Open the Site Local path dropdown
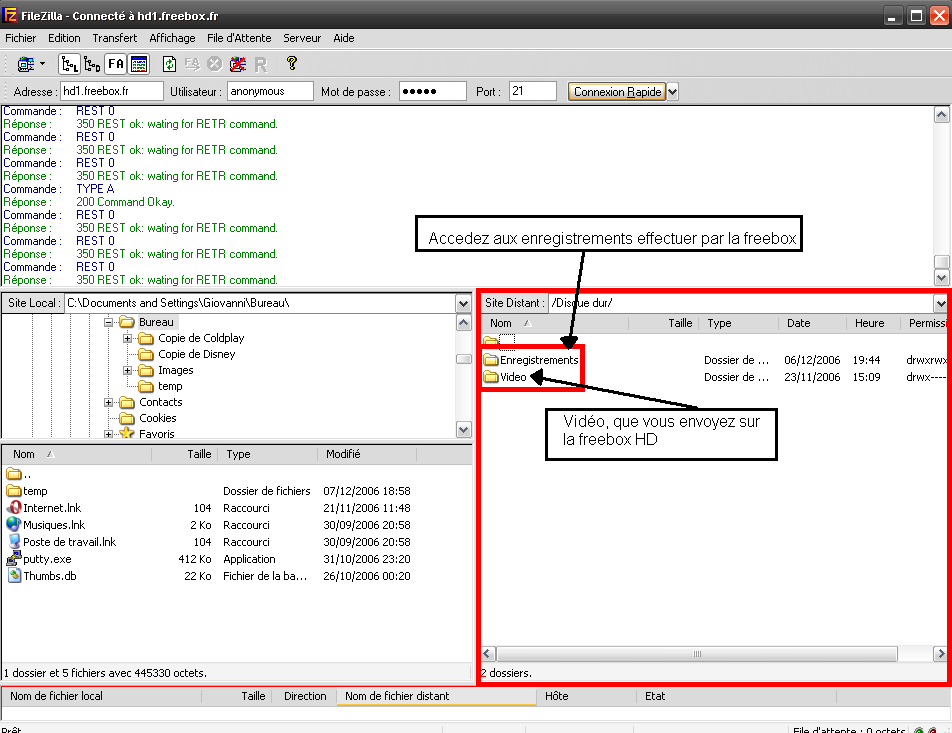This screenshot has width=952, height=733. pos(463,303)
